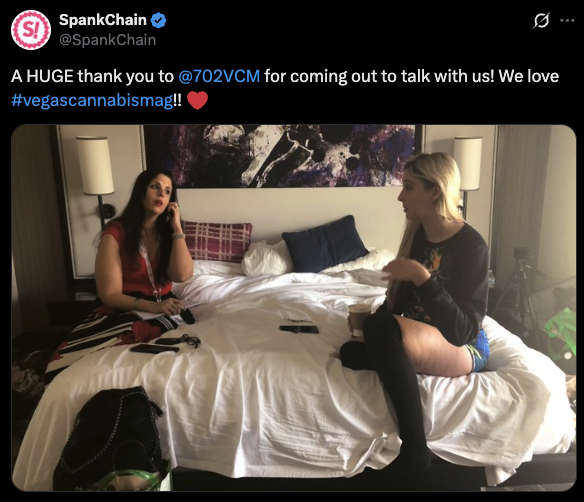
Task: Open the three-dot more options menu
Action: click(x=567, y=20)
